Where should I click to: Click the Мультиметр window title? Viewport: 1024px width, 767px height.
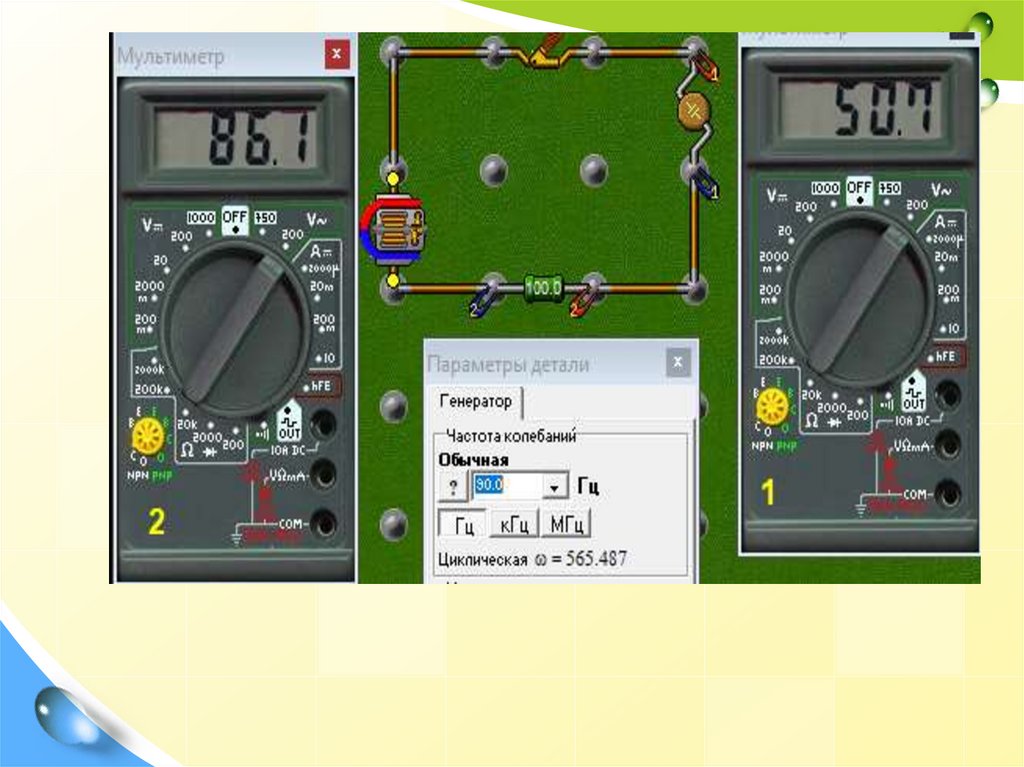tap(170, 57)
